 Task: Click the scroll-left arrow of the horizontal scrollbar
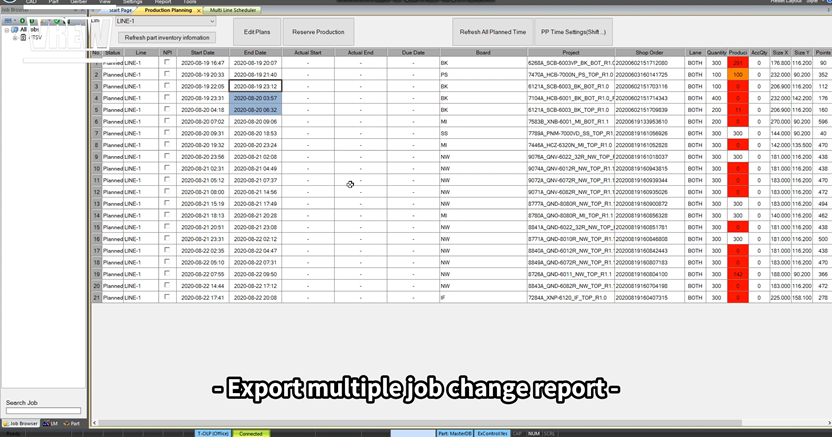(95, 423)
